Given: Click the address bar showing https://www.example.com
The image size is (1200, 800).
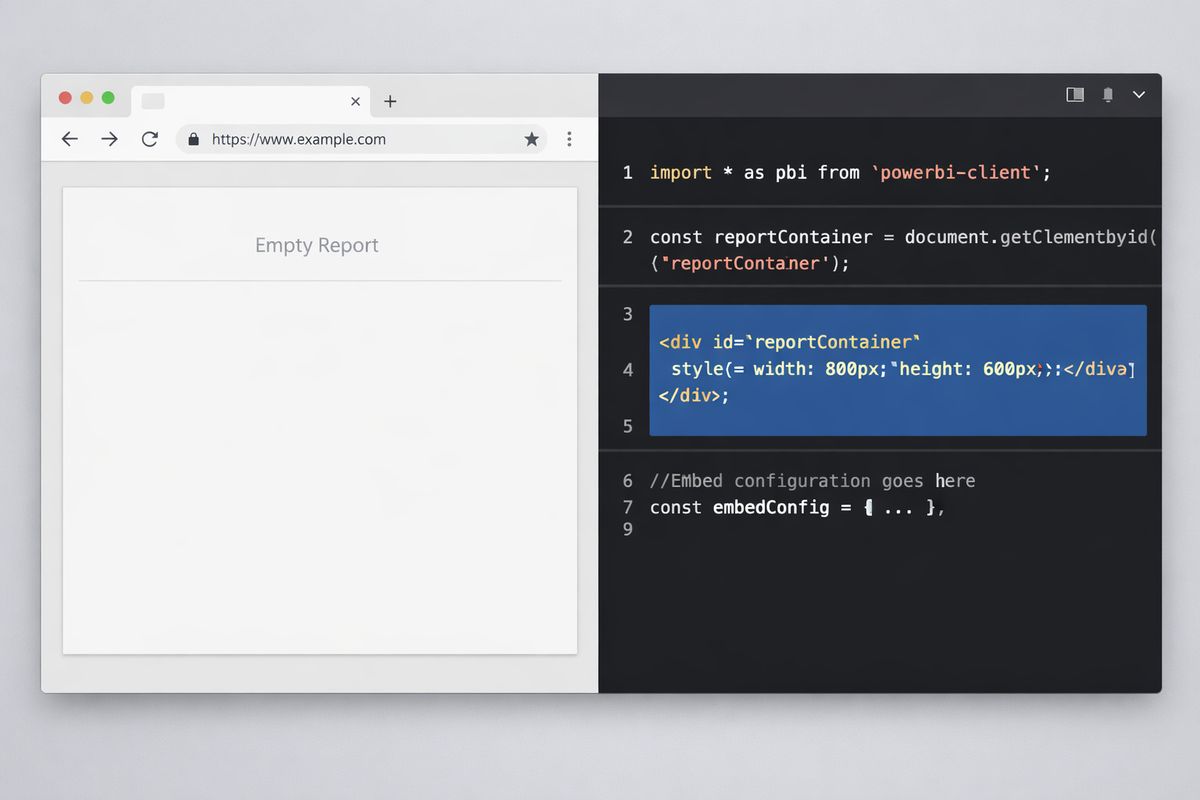Looking at the screenshot, I should (x=362, y=139).
